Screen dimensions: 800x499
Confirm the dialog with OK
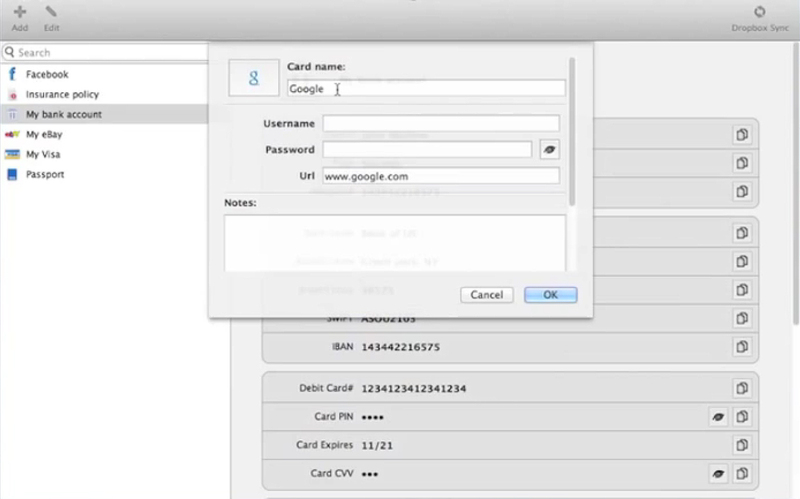click(551, 295)
